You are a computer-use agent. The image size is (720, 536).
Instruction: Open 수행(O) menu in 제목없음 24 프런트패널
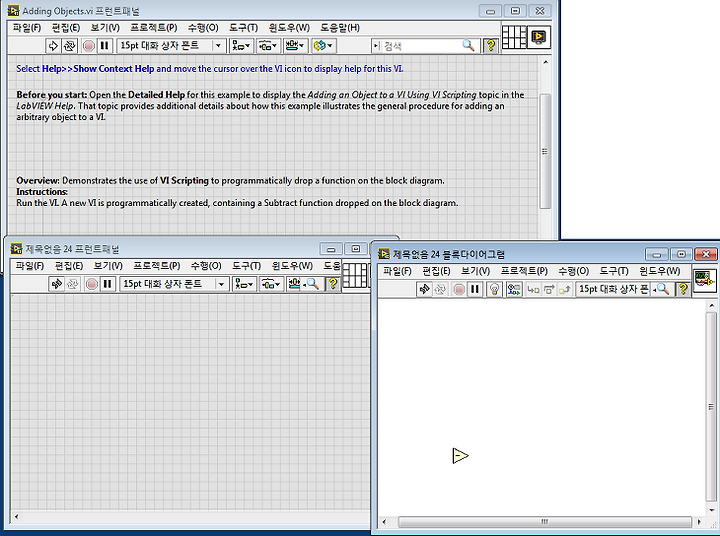[x=206, y=266]
